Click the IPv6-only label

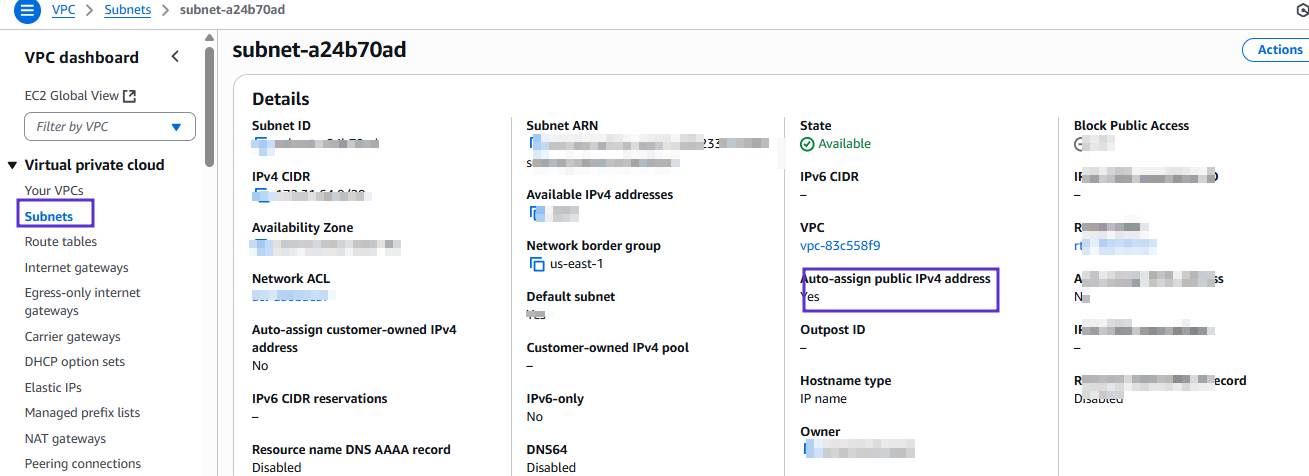click(x=556, y=399)
